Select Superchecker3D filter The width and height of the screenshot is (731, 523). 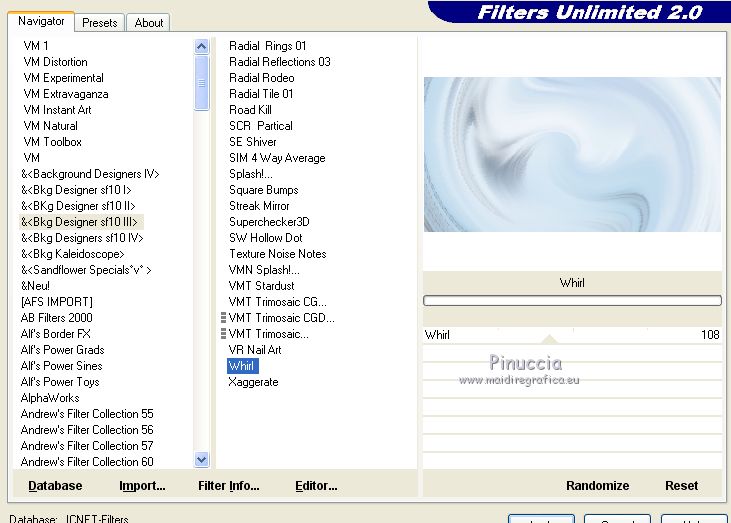[269, 222]
